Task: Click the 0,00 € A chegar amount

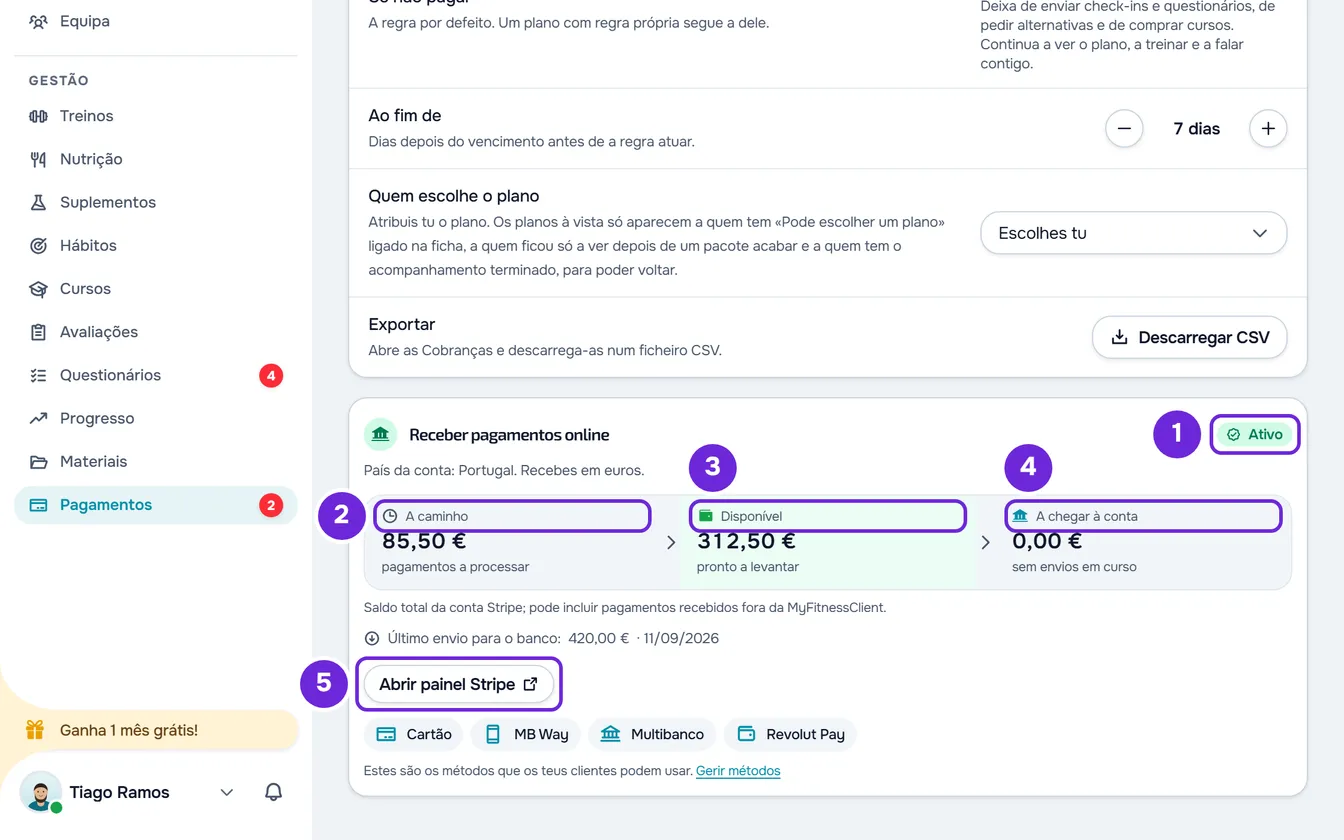Action: 1047,541
